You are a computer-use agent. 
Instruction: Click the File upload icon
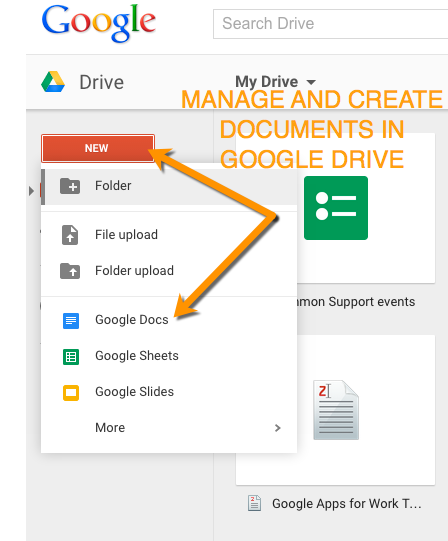tap(70, 235)
